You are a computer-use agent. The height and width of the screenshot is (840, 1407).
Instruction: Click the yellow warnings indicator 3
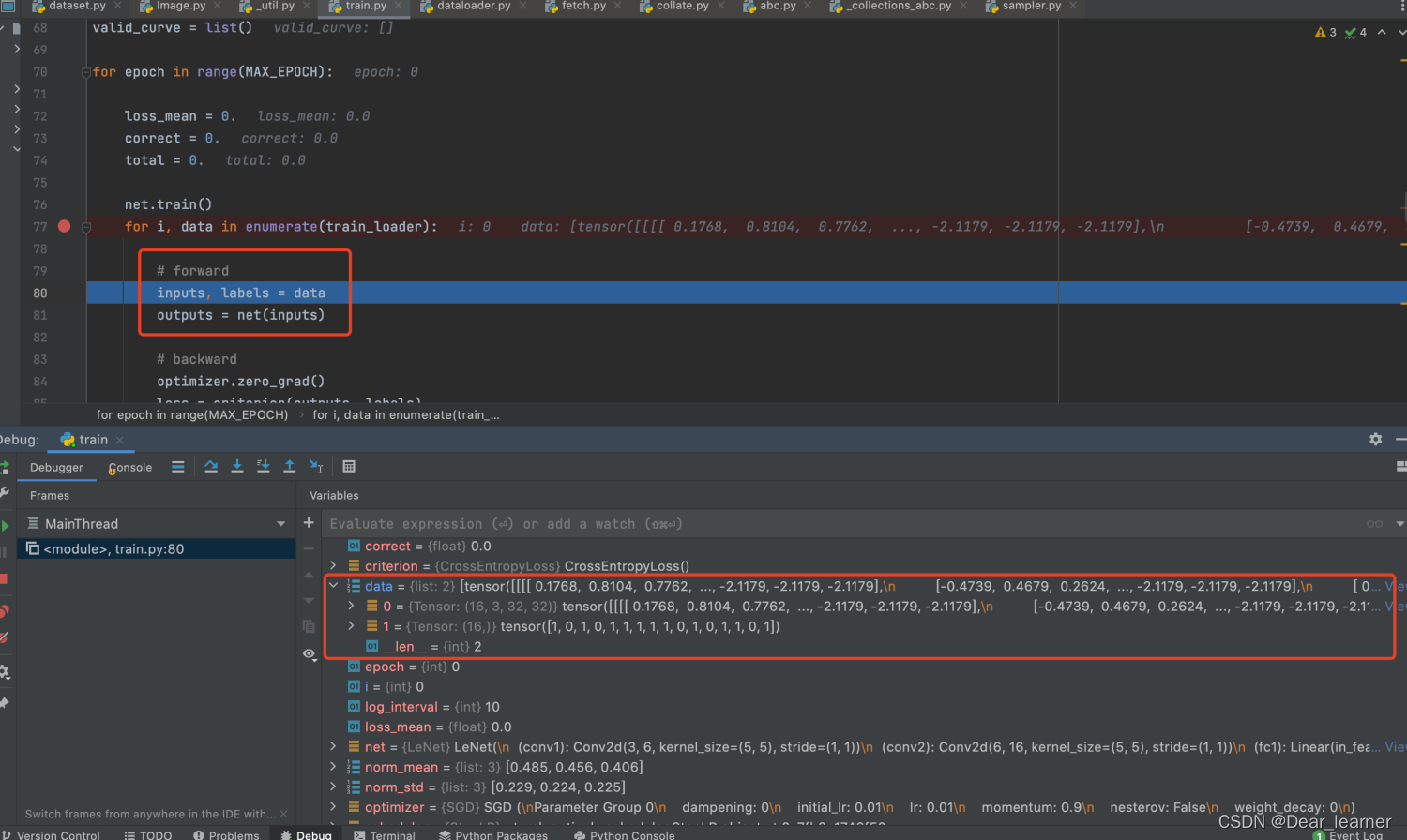pyautogui.click(x=1325, y=32)
